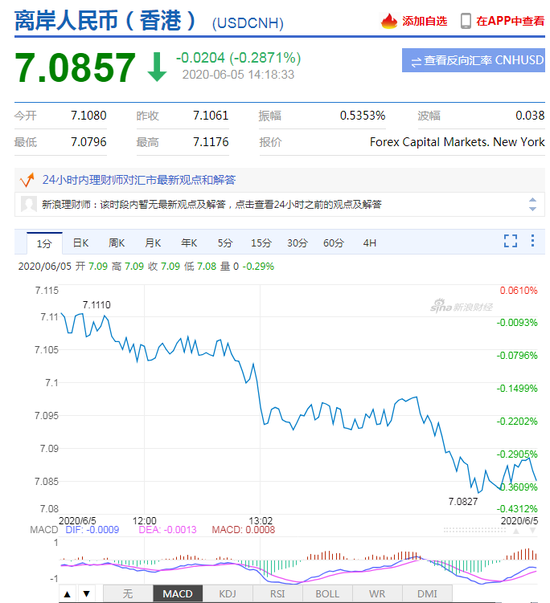Viewport: 550px width, 603px height.
Task: Switch to the 年K chart tab
Action: click(189, 243)
